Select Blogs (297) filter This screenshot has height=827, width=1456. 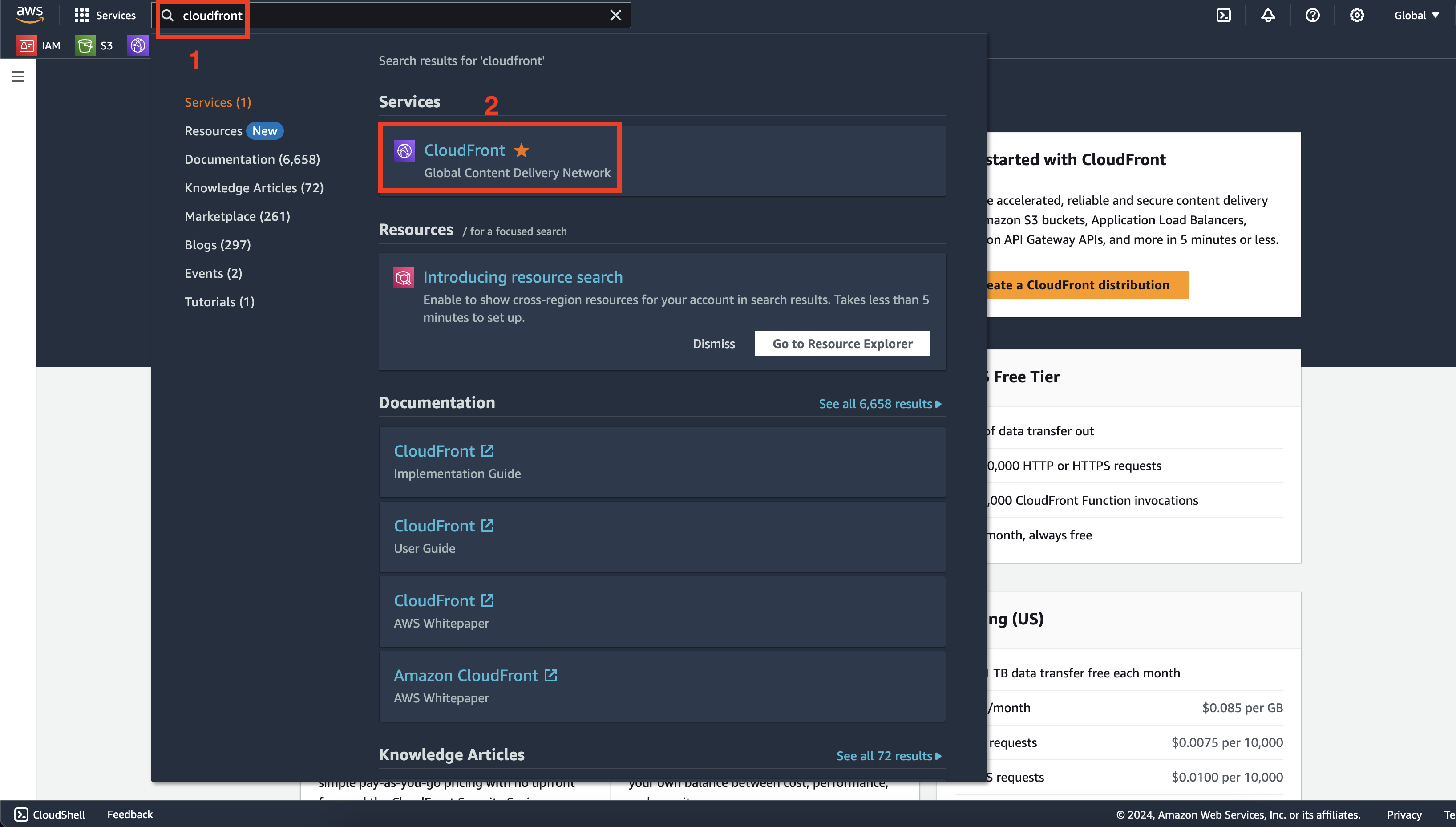click(x=218, y=245)
